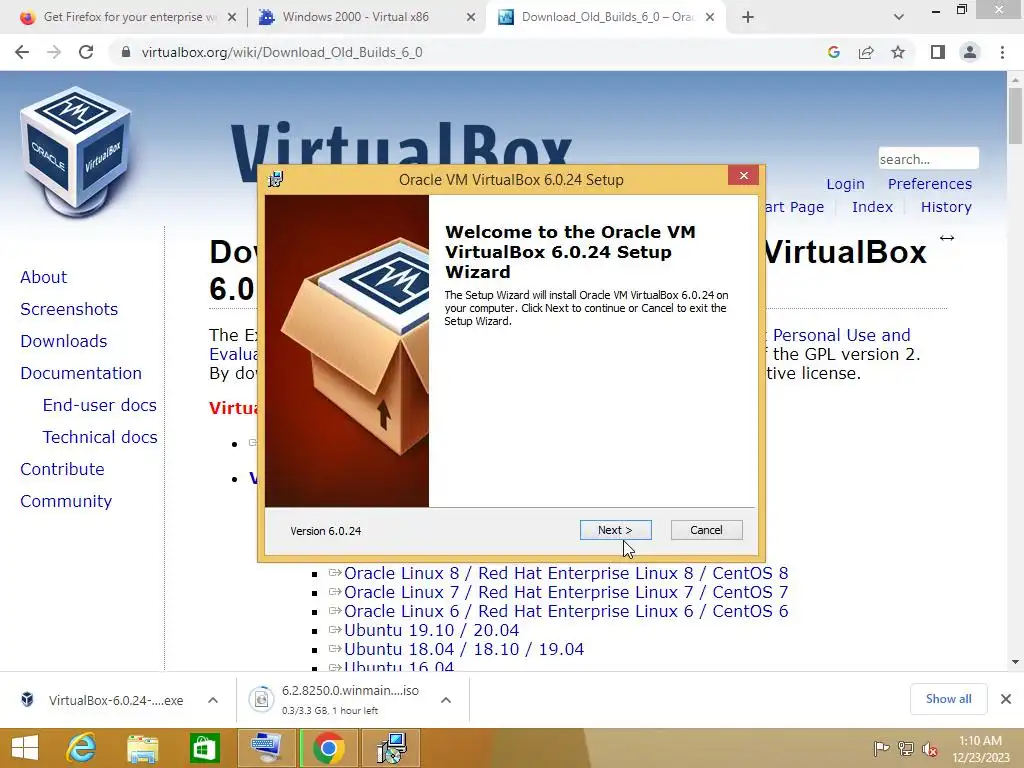This screenshot has width=1024, height=768.
Task: Open the Contribute sidebar link
Action: [x=62, y=469]
